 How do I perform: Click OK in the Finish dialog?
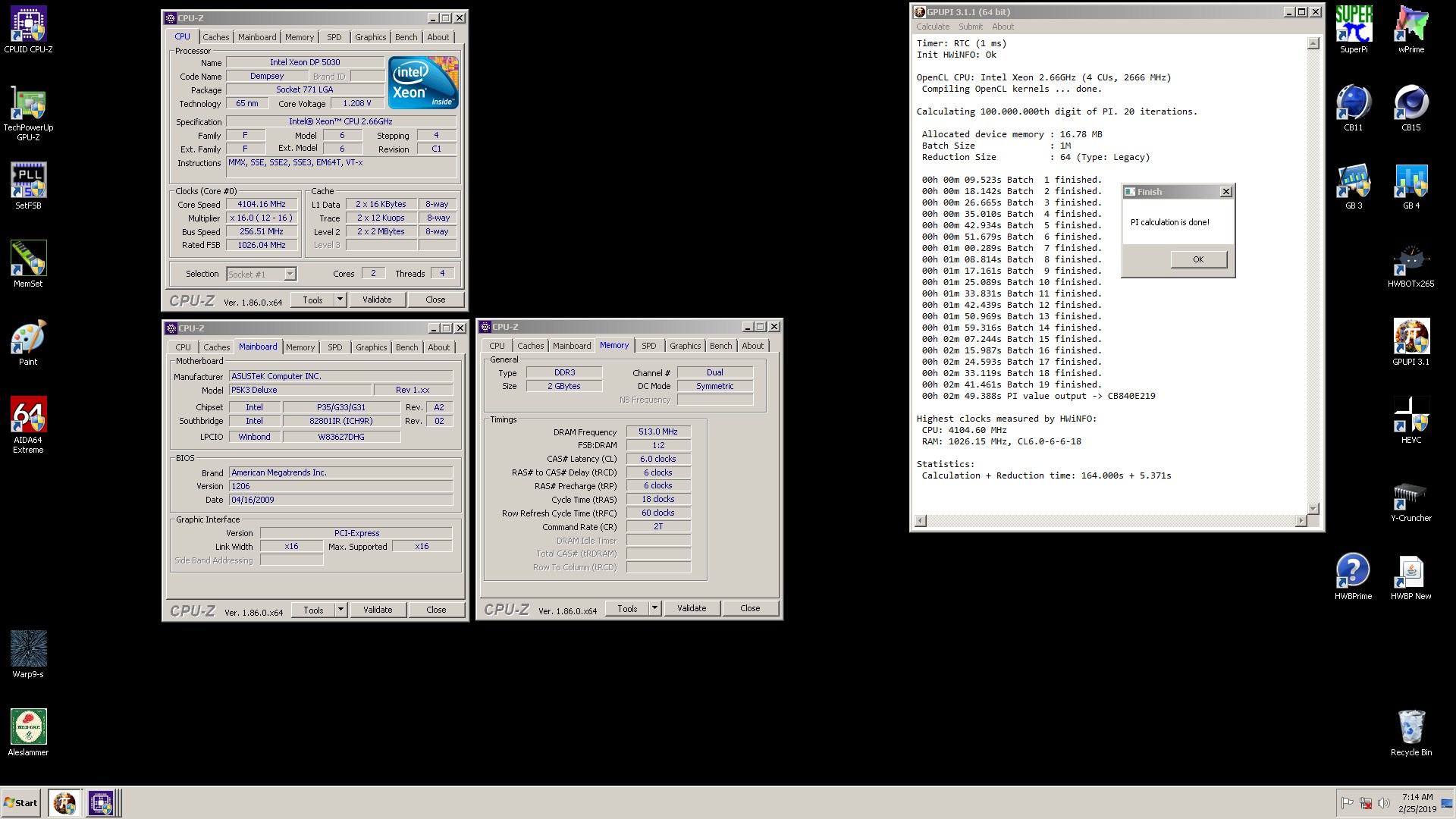1198,259
